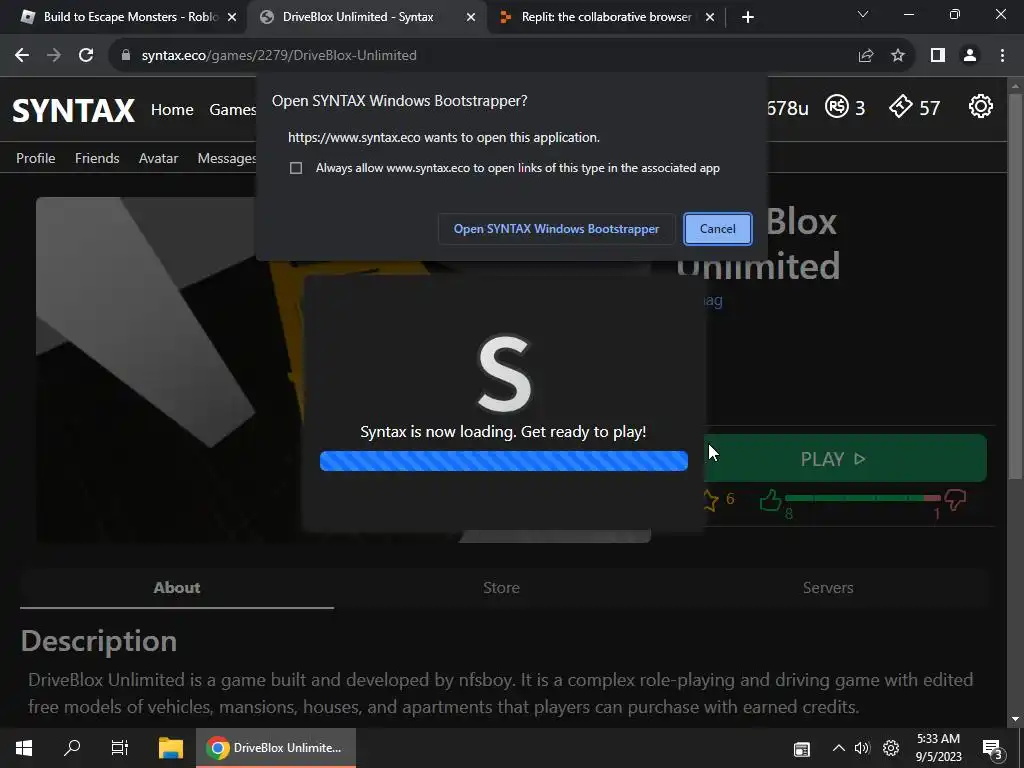Click the settings gear in system tray
This screenshot has height=768, width=1024.
(891, 748)
